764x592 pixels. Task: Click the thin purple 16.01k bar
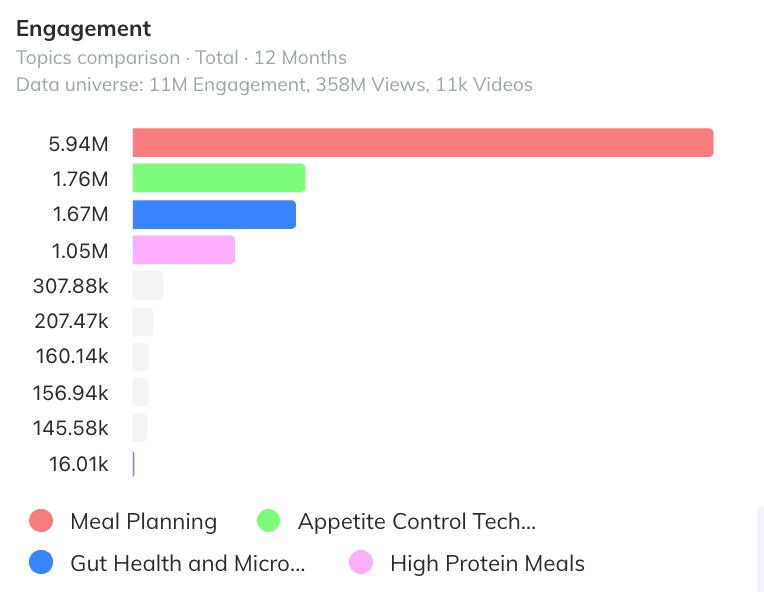coord(134,464)
